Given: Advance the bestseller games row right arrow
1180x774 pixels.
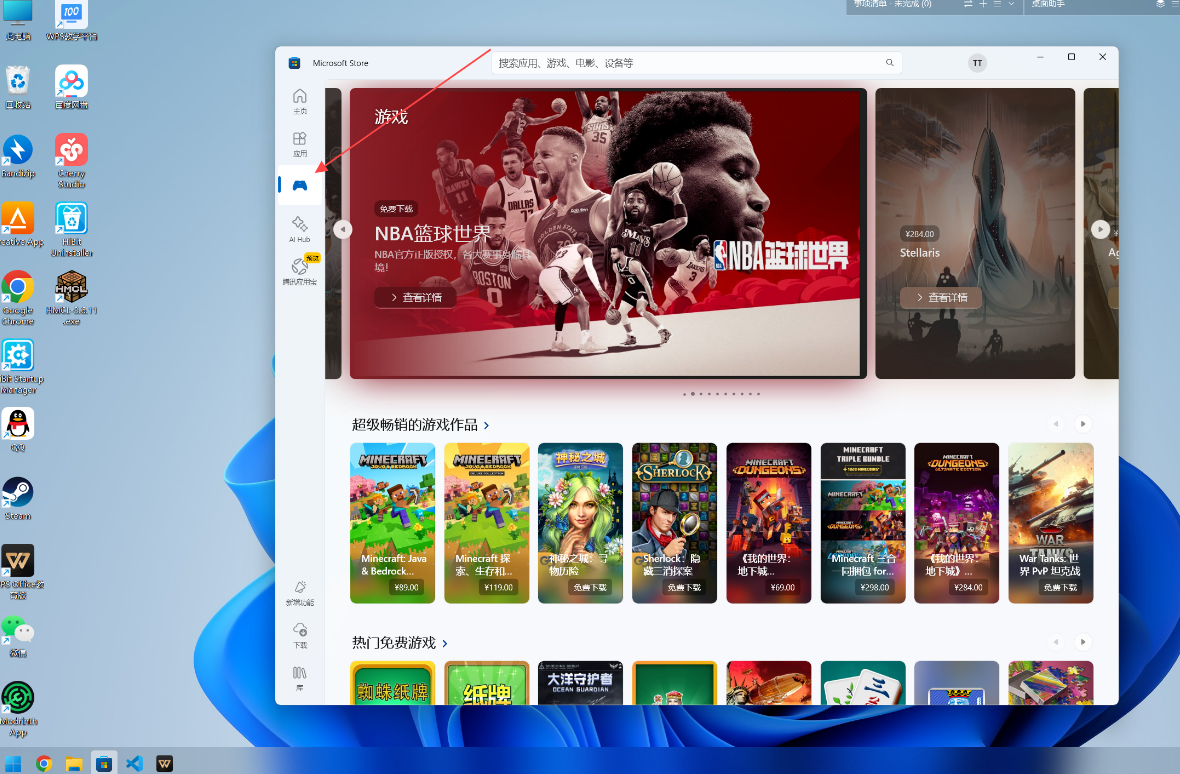Looking at the screenshot, I should point(1083,424).
